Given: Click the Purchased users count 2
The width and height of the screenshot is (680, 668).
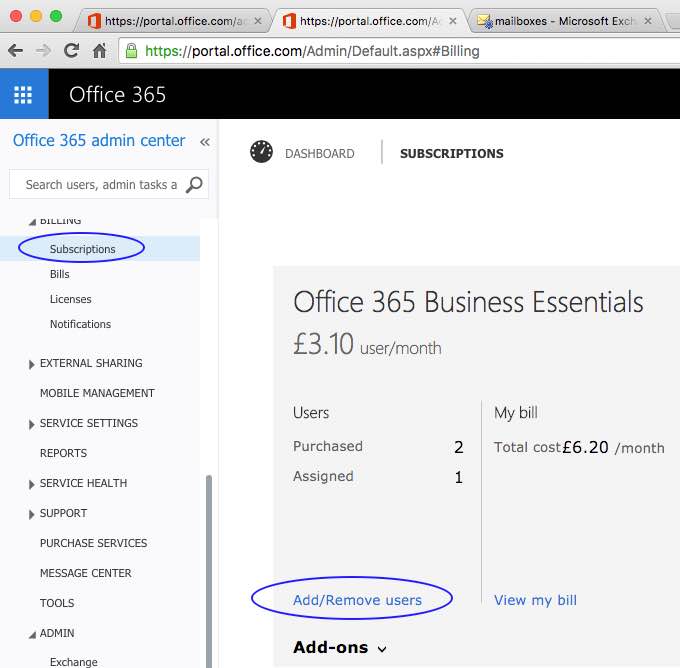Looking at the screenshot, I should (458, 447).
